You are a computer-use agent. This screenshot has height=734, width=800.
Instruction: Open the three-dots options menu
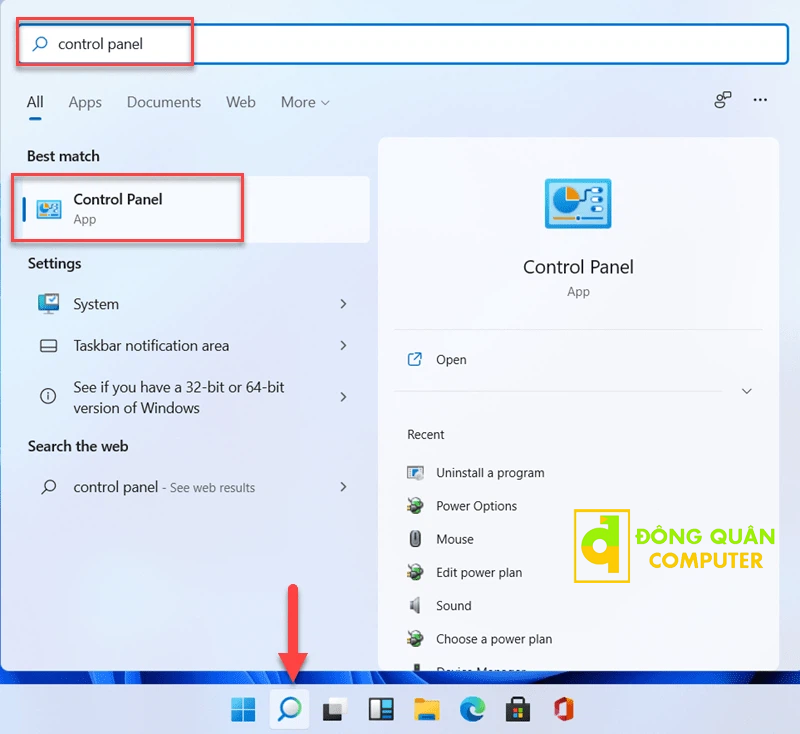[x=760, y=100]
